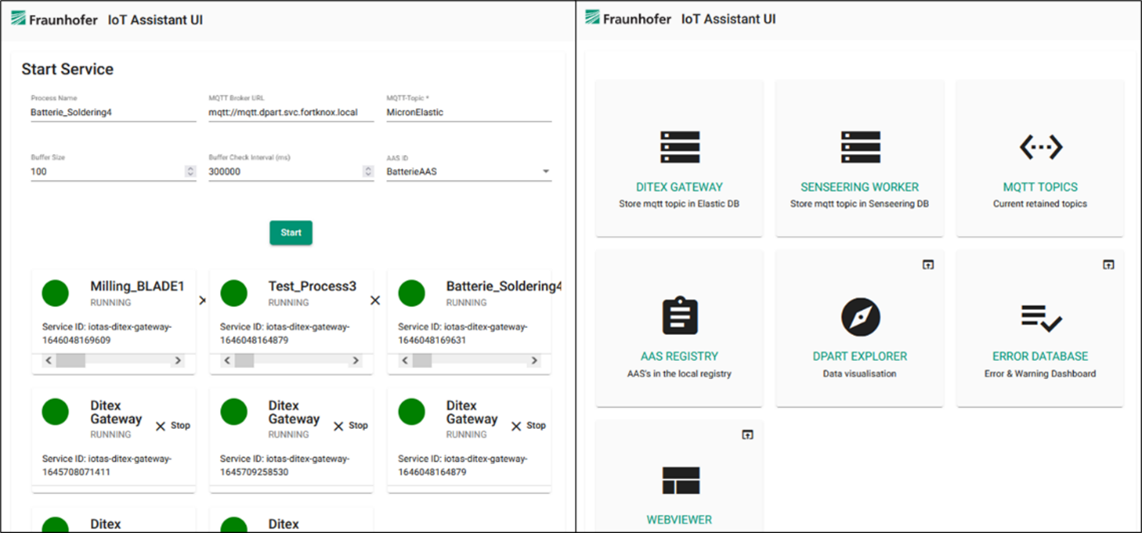Click 'Store mqtt topic in Senseering DB' text
Screen dimensions: 1142x533
pos(859,204)
